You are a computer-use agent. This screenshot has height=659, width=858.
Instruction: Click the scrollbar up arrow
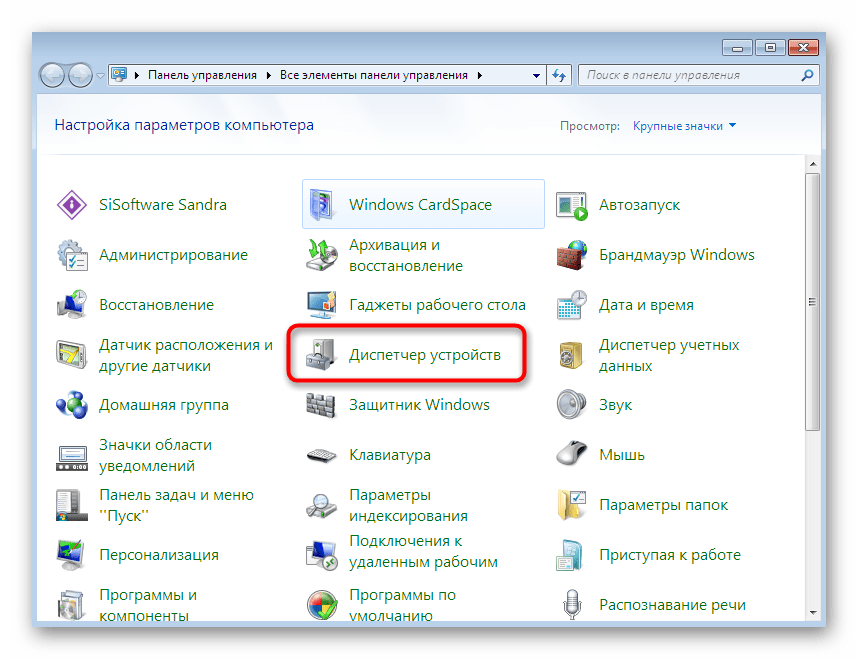pyautogui.click(x=813, y=164)
